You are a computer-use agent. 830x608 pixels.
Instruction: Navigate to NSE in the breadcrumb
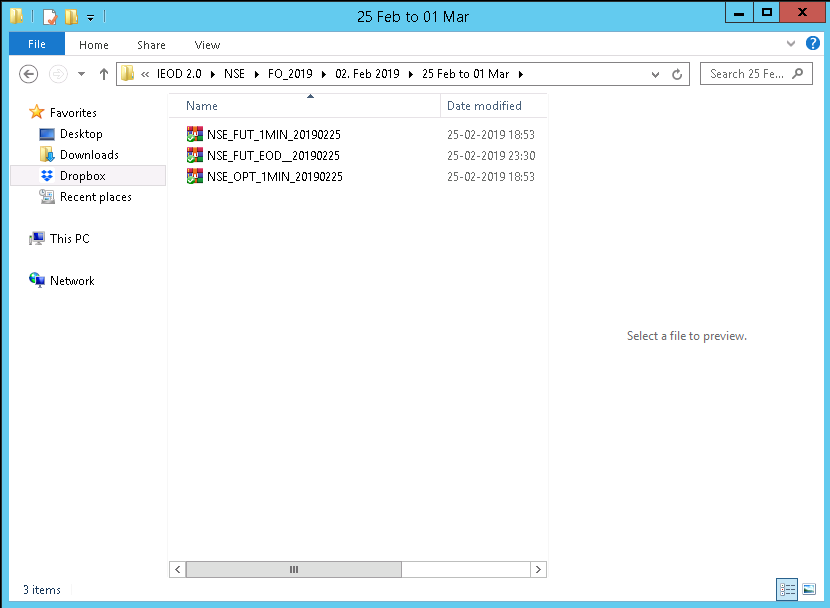click(x=234, y=74)
